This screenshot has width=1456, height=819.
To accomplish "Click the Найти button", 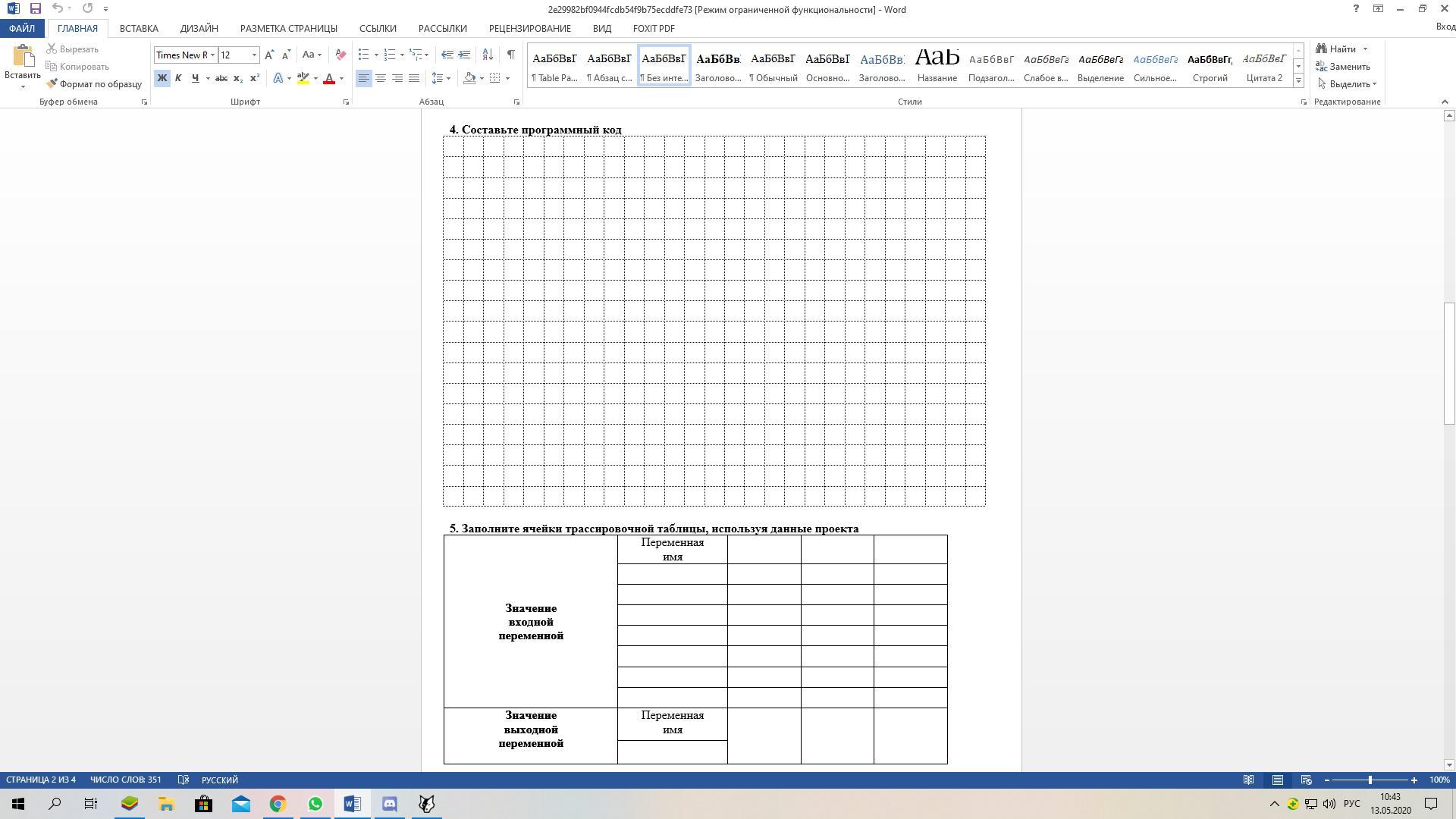I will coord(1341,49).
